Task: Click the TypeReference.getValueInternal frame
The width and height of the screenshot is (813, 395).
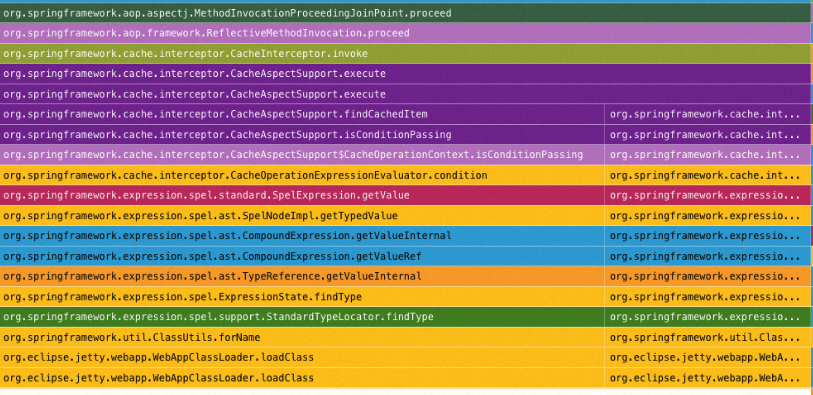Action: point(302,276)
